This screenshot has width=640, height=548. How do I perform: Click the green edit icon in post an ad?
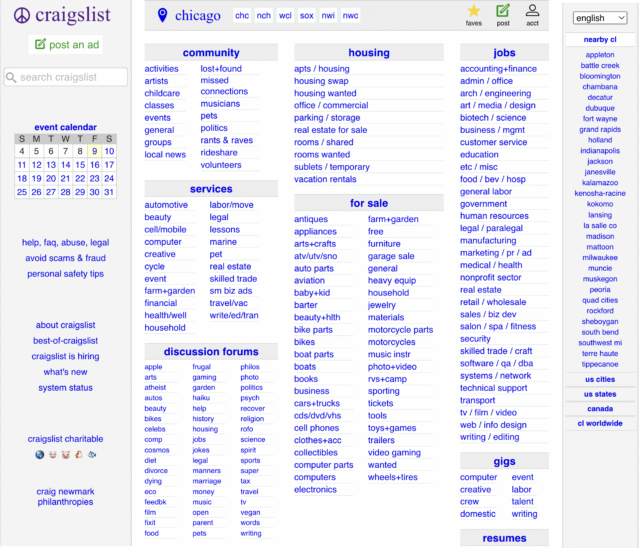coord(40,44)
